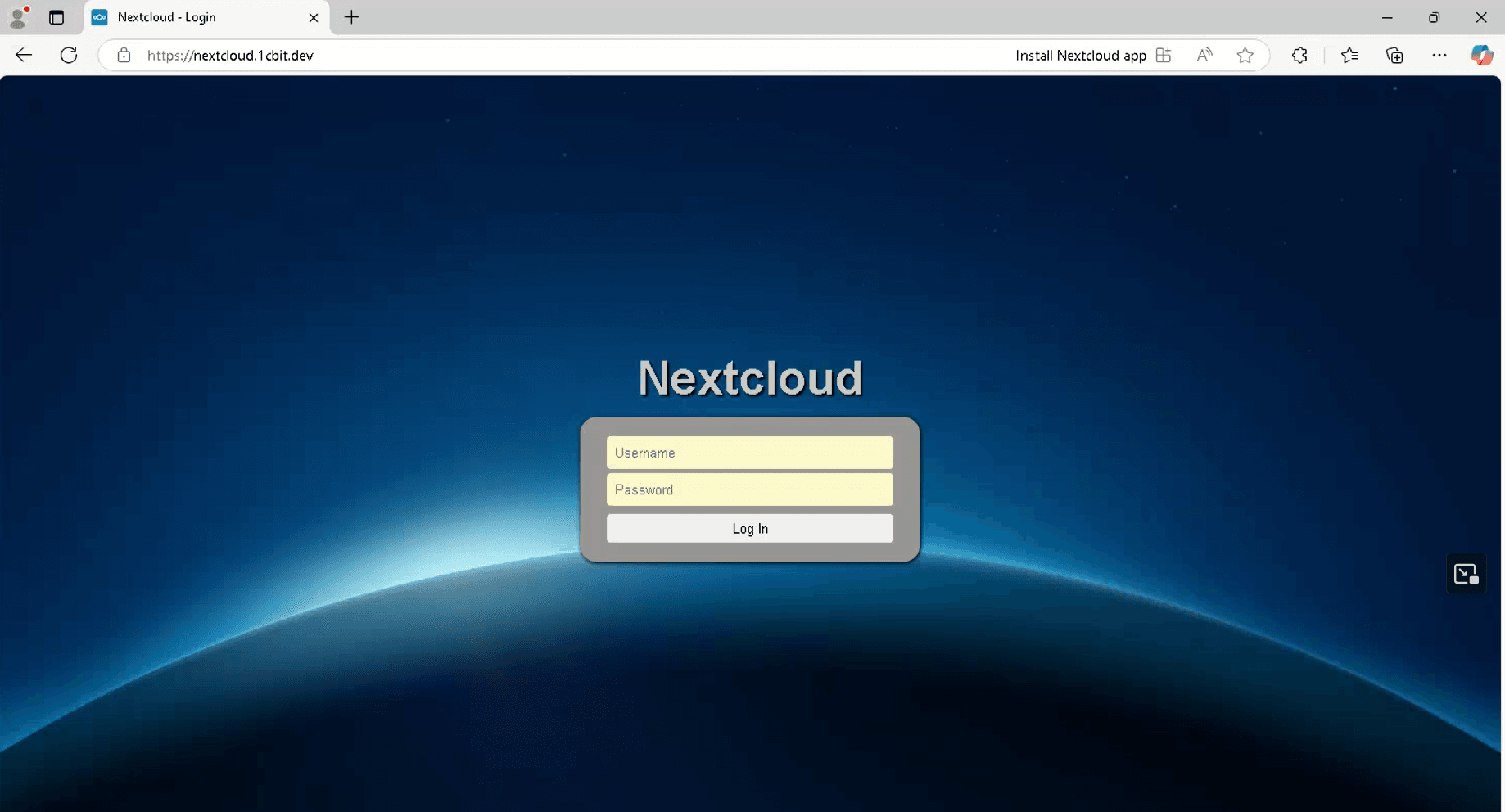The width and height of the screenshot is (1505, 812).
Task: Close the Nextcloud - Login tab
Action: [314, 17]
